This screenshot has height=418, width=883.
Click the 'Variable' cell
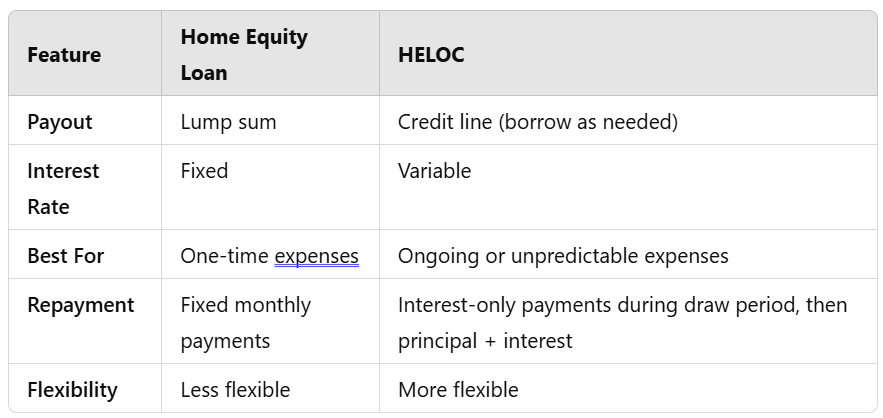434,171
